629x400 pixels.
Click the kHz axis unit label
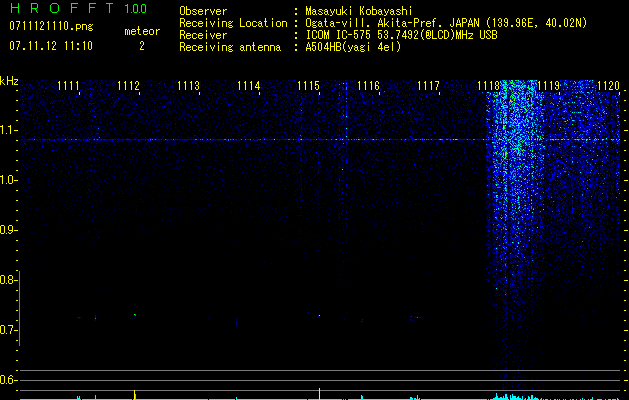(9, 81)
